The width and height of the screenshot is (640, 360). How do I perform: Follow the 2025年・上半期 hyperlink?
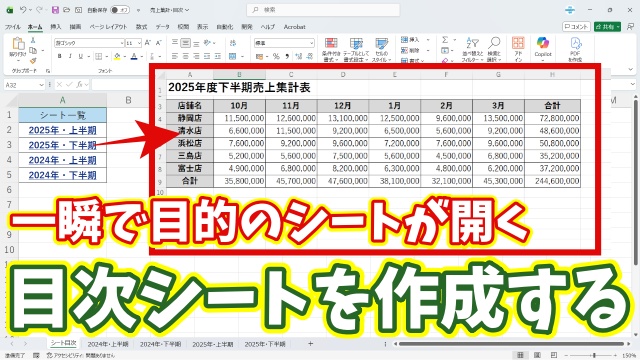tap(62, 130)
